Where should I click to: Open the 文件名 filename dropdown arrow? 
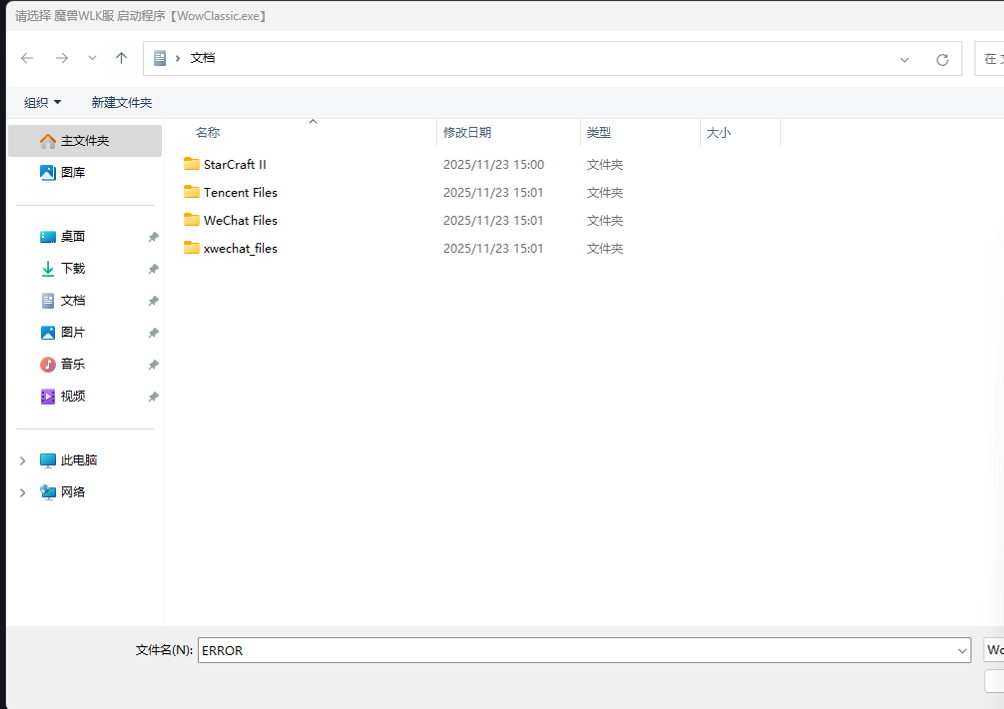[961, 650]
